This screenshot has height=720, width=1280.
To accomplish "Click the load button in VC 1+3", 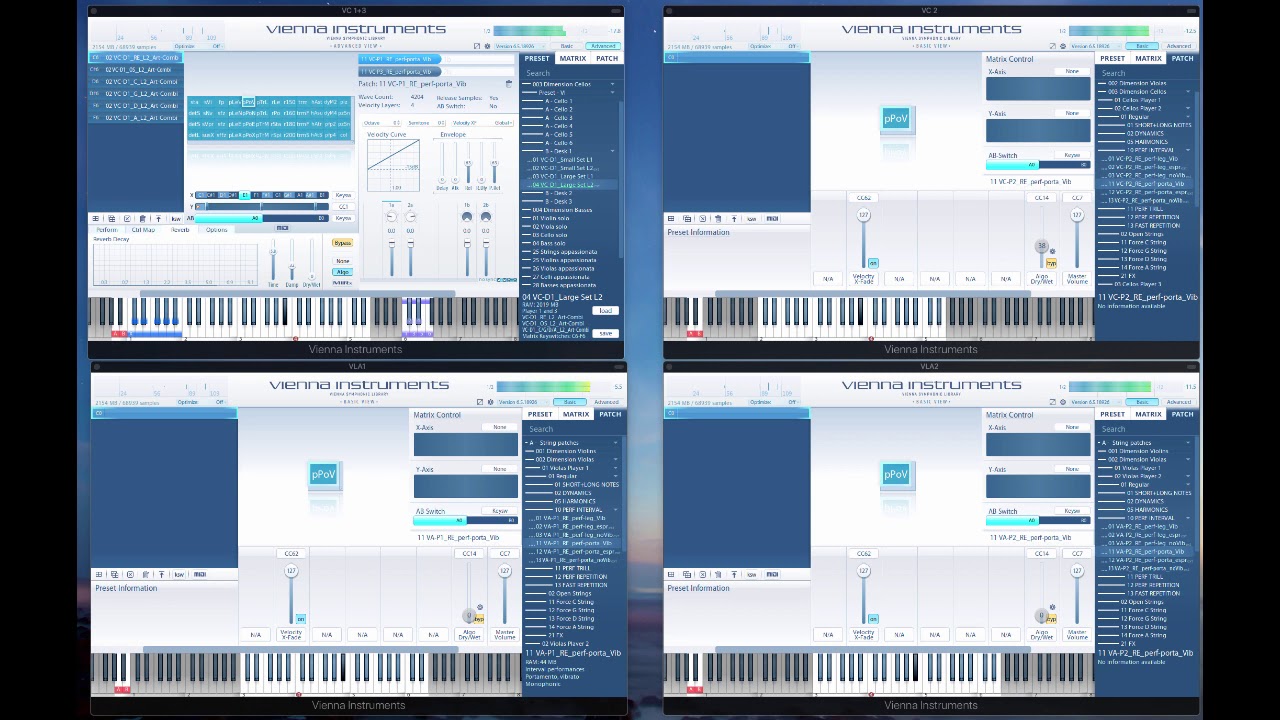I will pyautogui.click(x=605, y=310).
